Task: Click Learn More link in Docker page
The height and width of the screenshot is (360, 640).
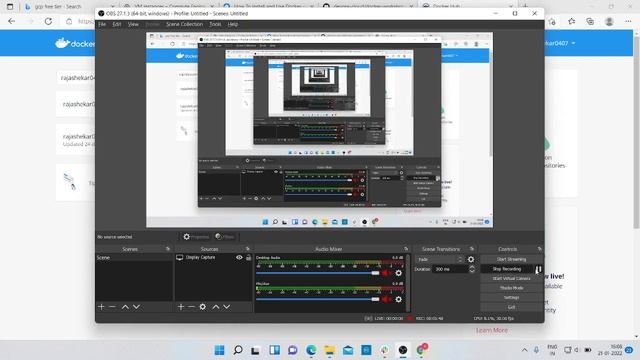Action: (492, 330)
